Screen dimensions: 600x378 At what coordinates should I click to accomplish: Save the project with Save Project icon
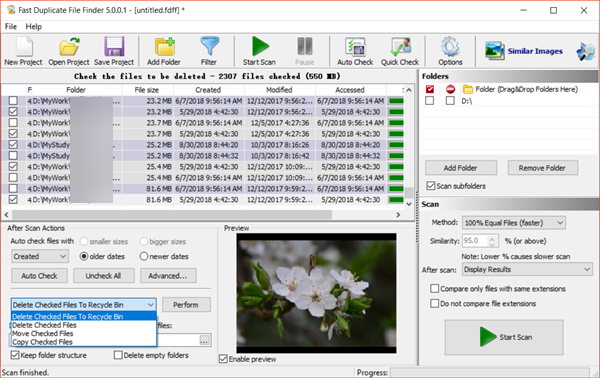pos(114,51)
